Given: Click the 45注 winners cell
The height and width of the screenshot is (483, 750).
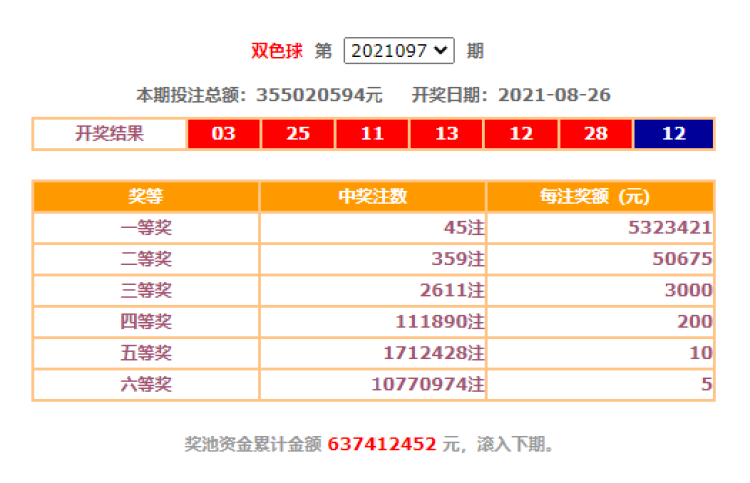Looking at the screenshot, I should coord(373,228).
